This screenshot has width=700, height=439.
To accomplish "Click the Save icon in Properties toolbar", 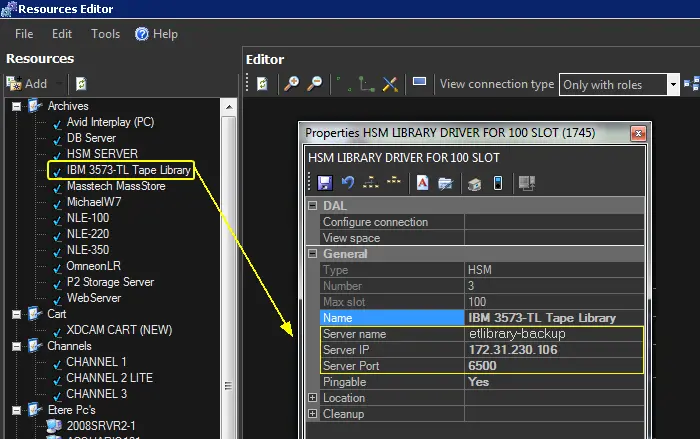I will coord(324,182).
